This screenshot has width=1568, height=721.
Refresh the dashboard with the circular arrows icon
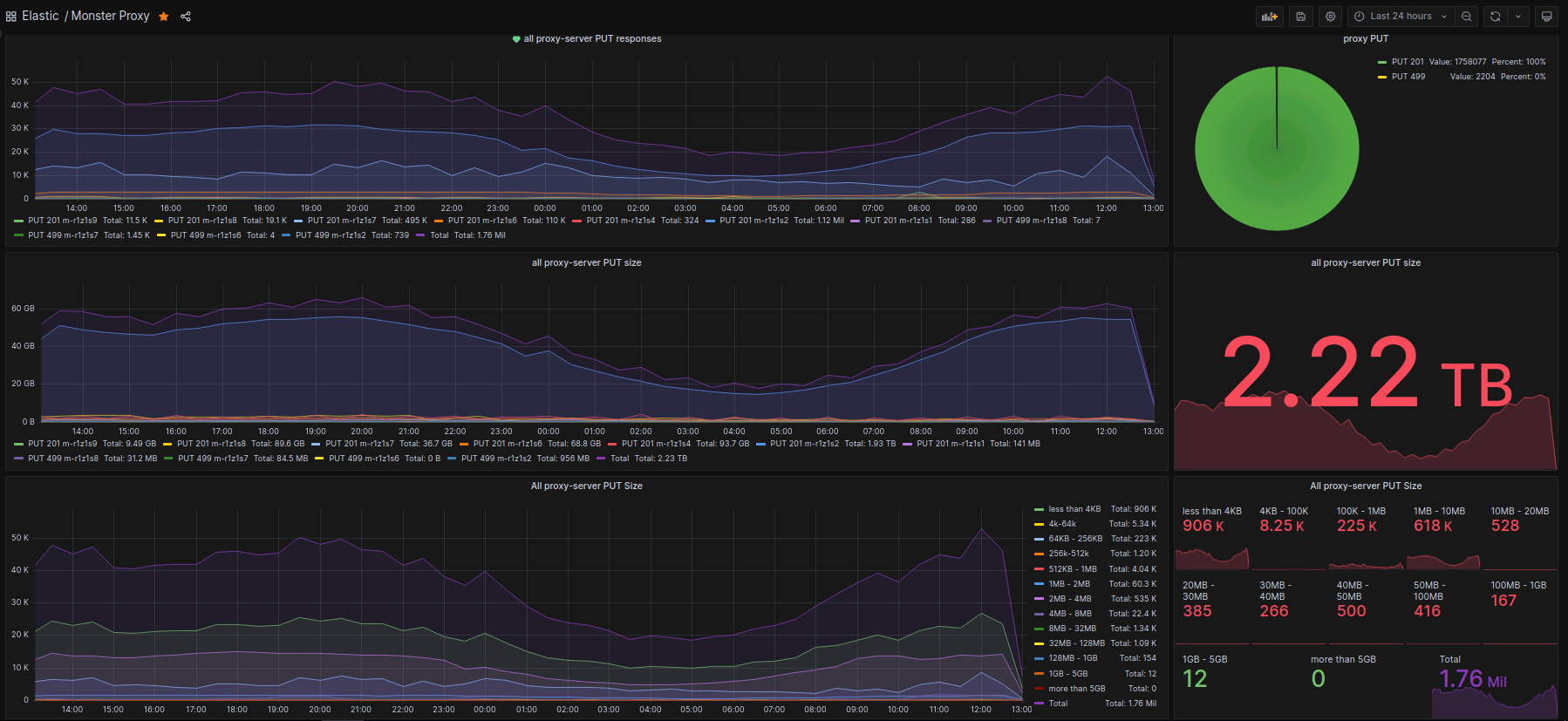tap(1495, 17)
